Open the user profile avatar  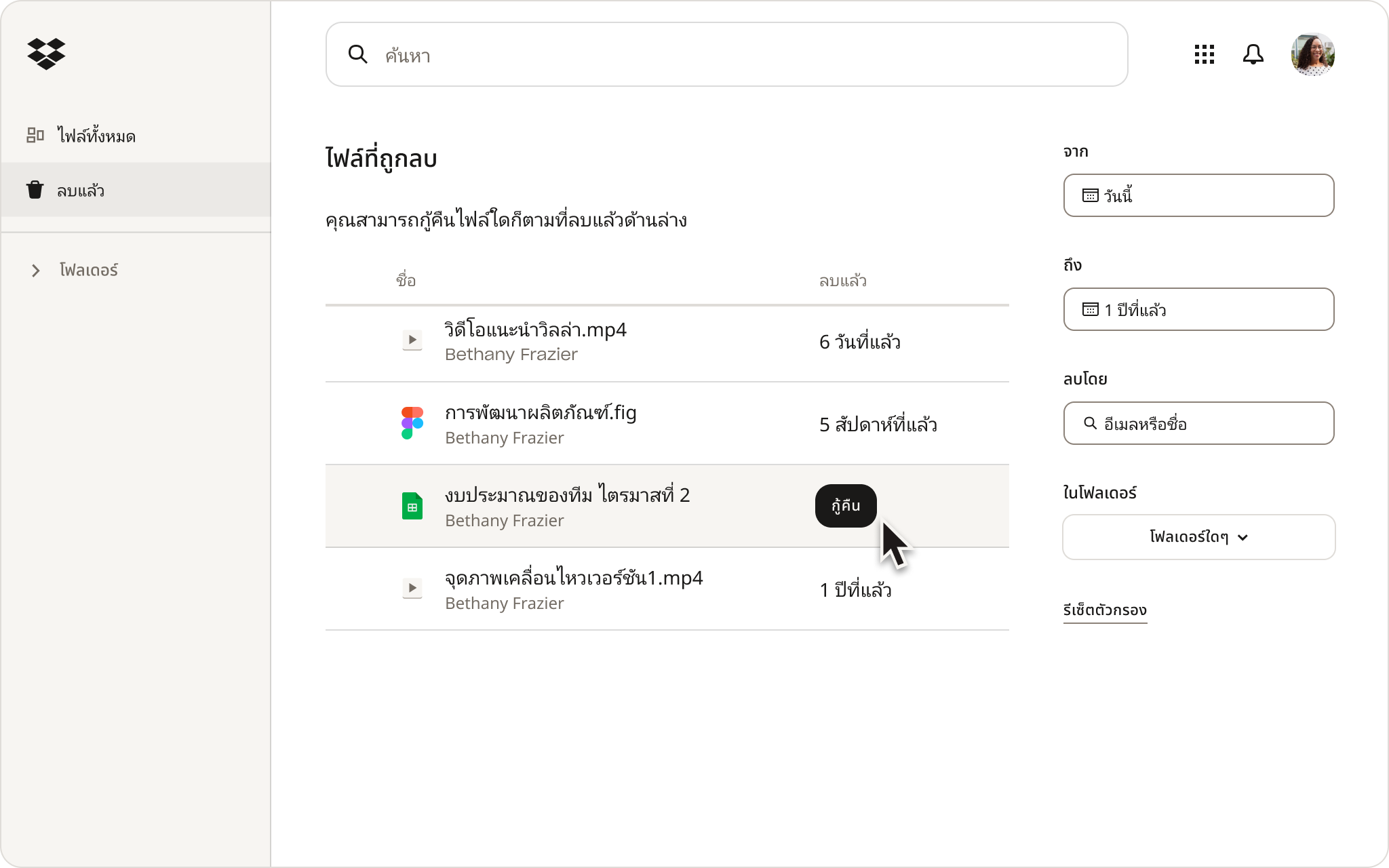(x=1312, y=54)
